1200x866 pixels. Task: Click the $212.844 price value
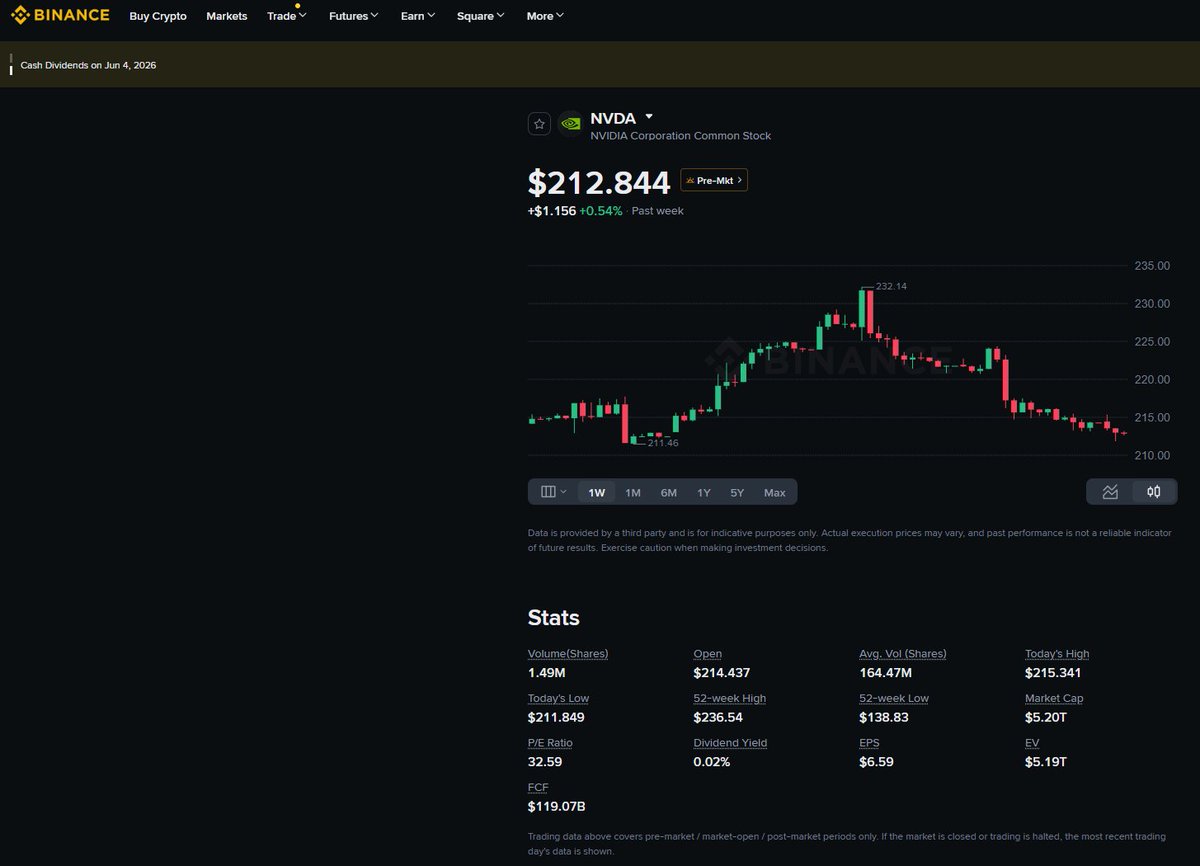(x=599, y=183)
